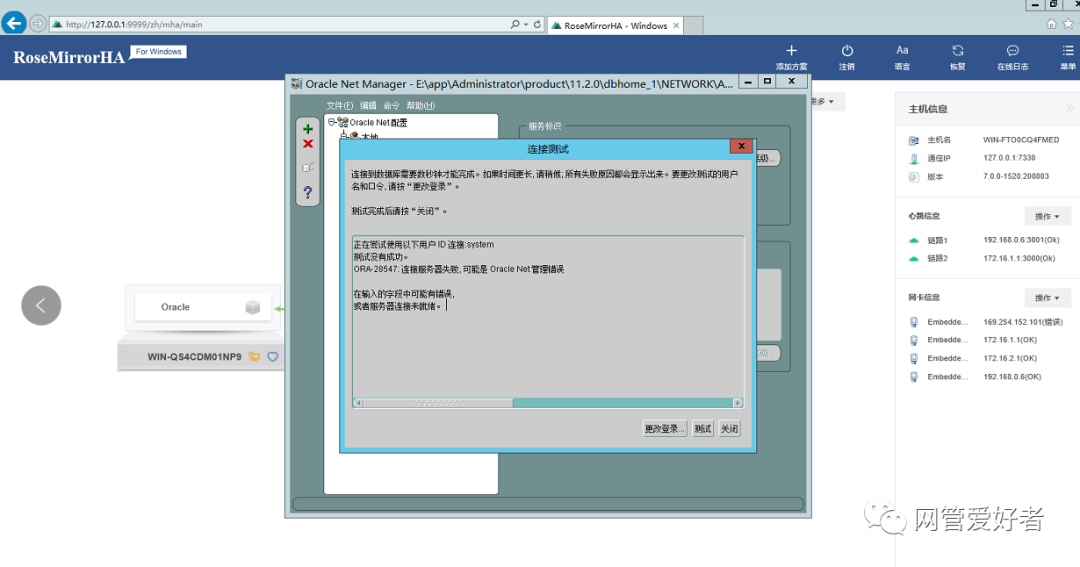Close the RoseMirrorHA browser tab
Image resolution: width=1080 pixels, height=567 pixels.
tap(676, 25)
